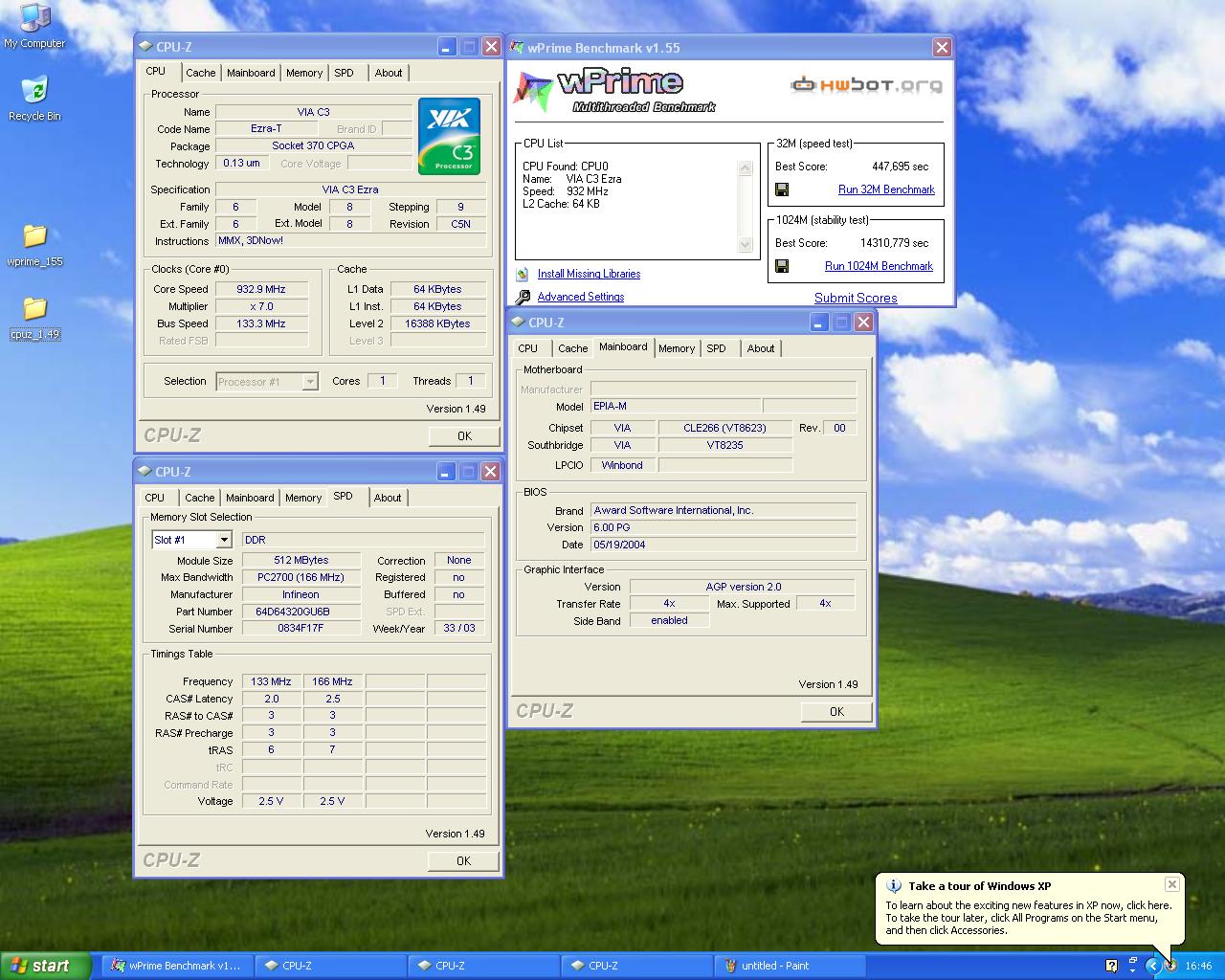The image size is (1225, 980).
Task: Click the Windows XP tour tray icon
Action: coord(1170,966)
